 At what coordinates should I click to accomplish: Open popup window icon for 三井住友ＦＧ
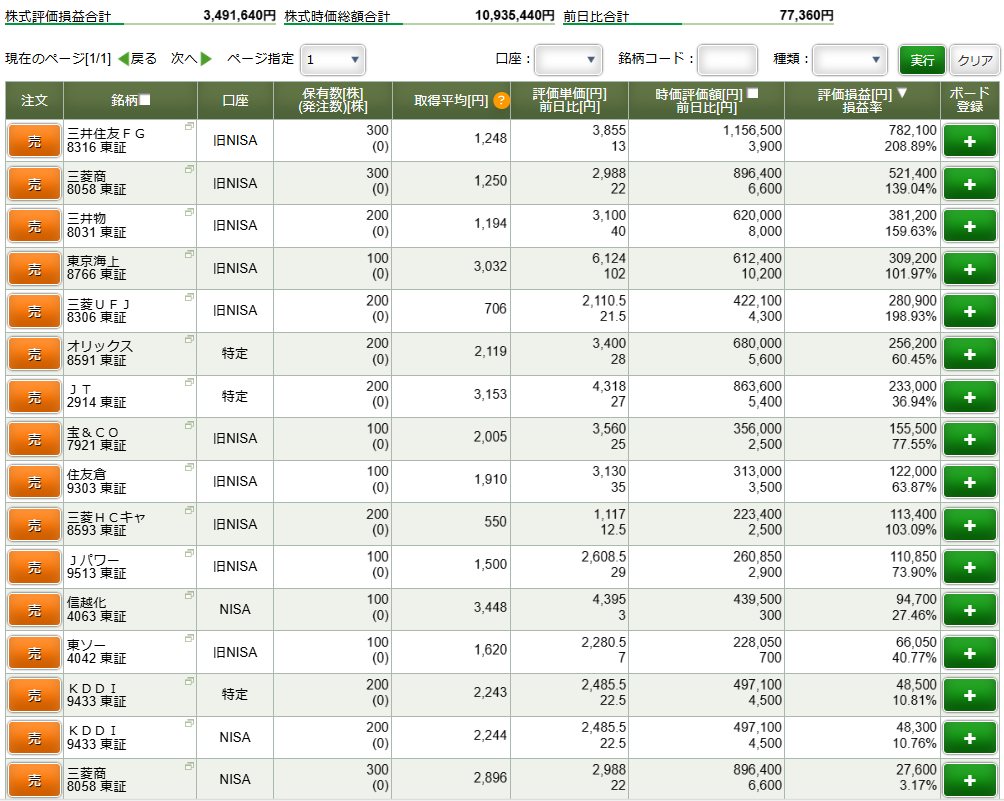click(189, 126)
